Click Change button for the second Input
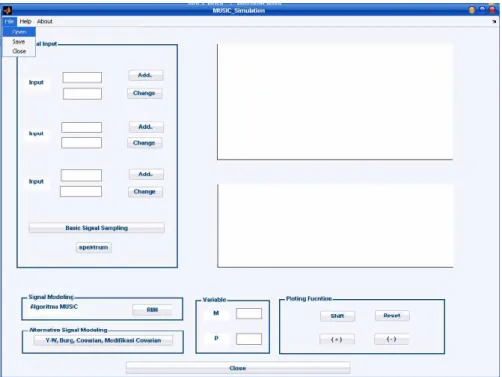The width and height of the screenshot is (502, 377). 144,143
